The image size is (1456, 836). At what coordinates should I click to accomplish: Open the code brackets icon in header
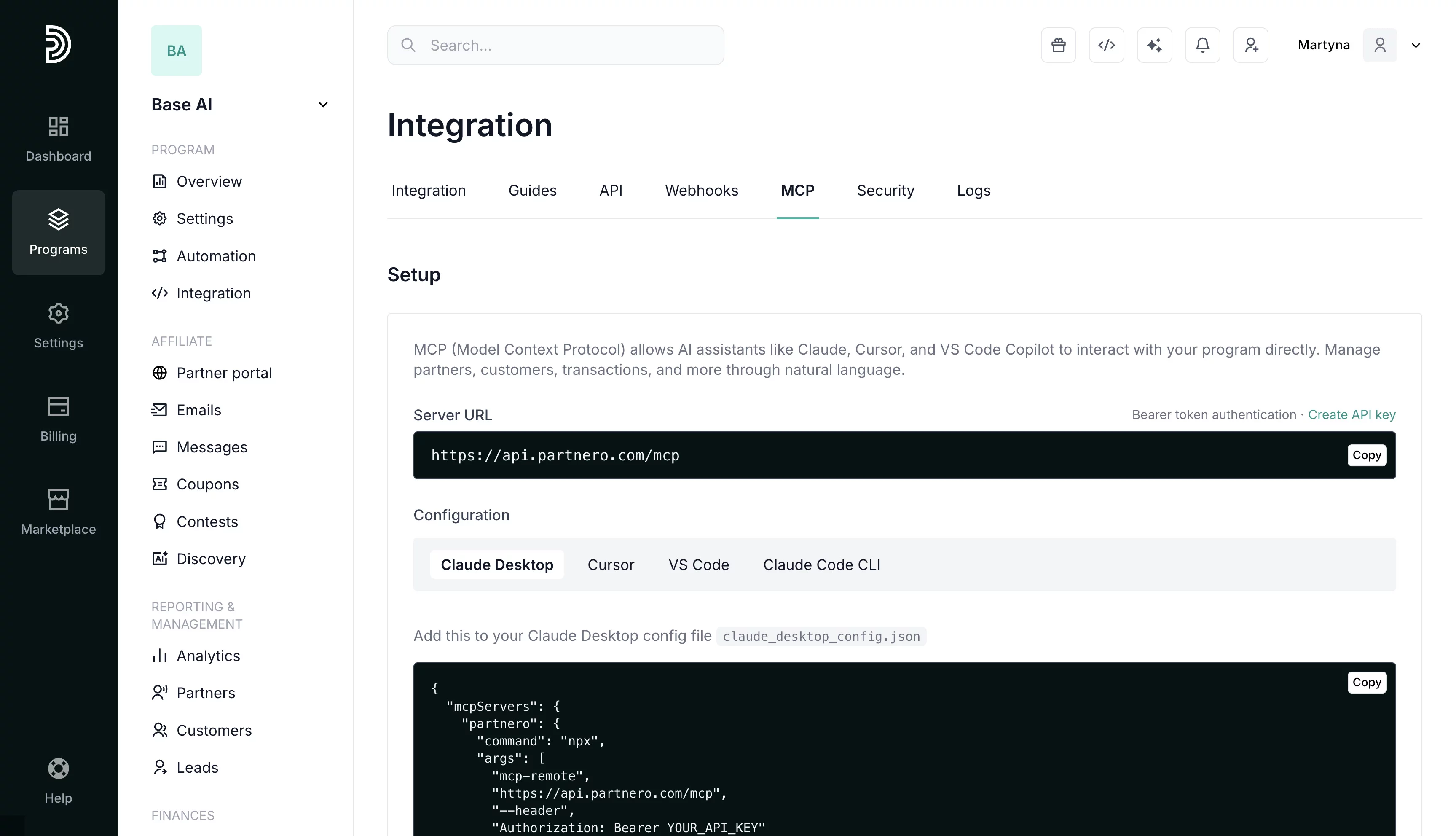pos(1106,45)
